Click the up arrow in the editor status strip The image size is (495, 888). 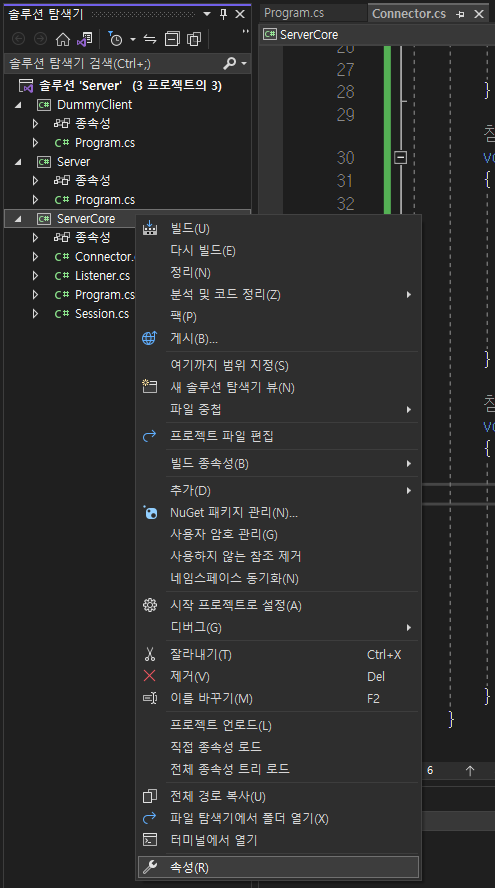coord(470,771)
